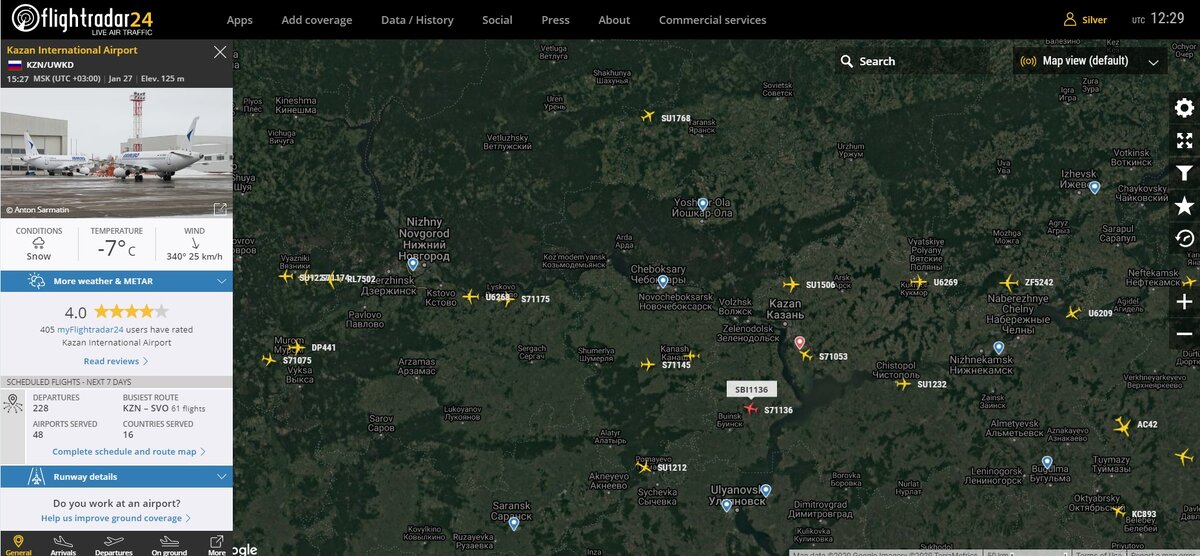
Task: Select aircraft SU1212 on the map
Action: click(643, 466)
